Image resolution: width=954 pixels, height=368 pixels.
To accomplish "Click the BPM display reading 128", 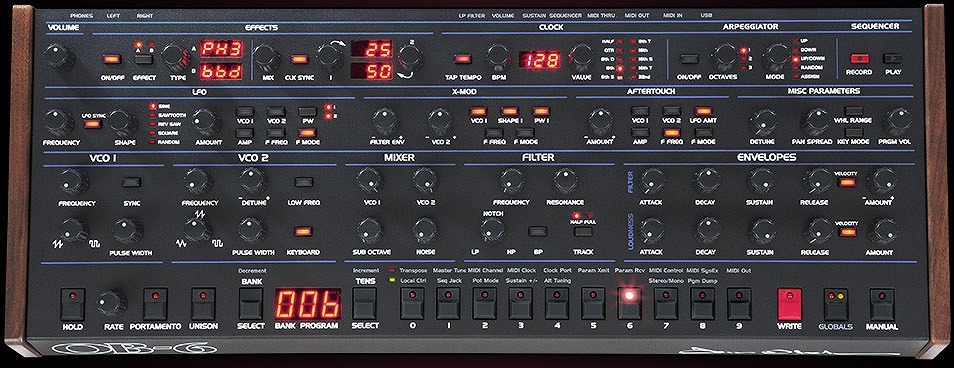I will [539, 60].
